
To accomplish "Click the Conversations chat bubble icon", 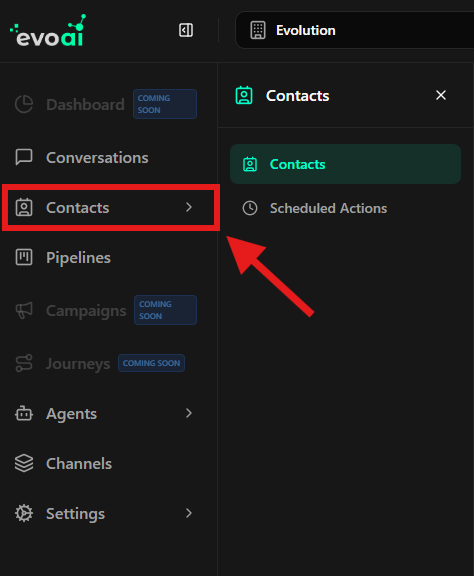I will point(24,158).
